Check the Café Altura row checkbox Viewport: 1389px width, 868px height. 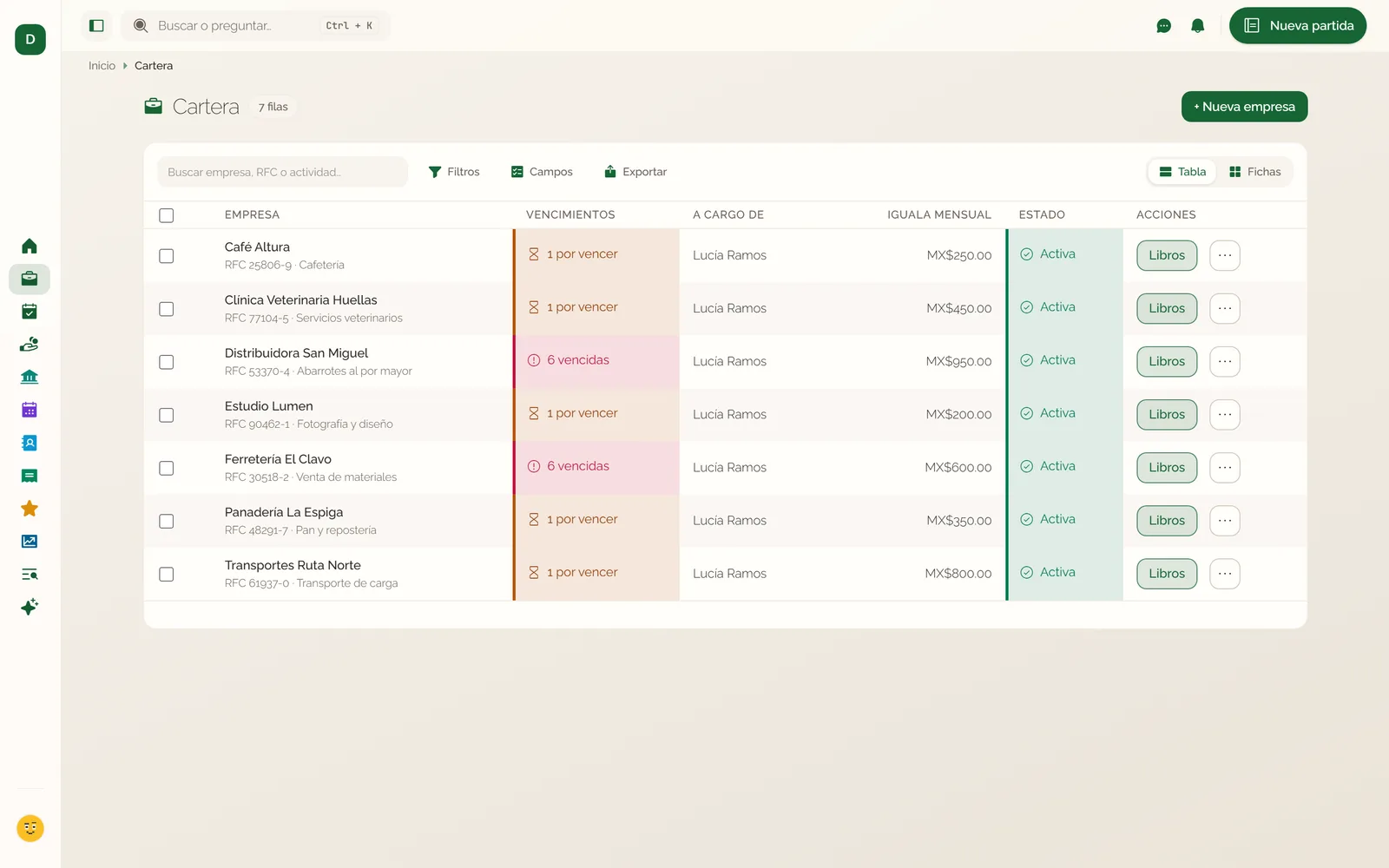point(167,256)
